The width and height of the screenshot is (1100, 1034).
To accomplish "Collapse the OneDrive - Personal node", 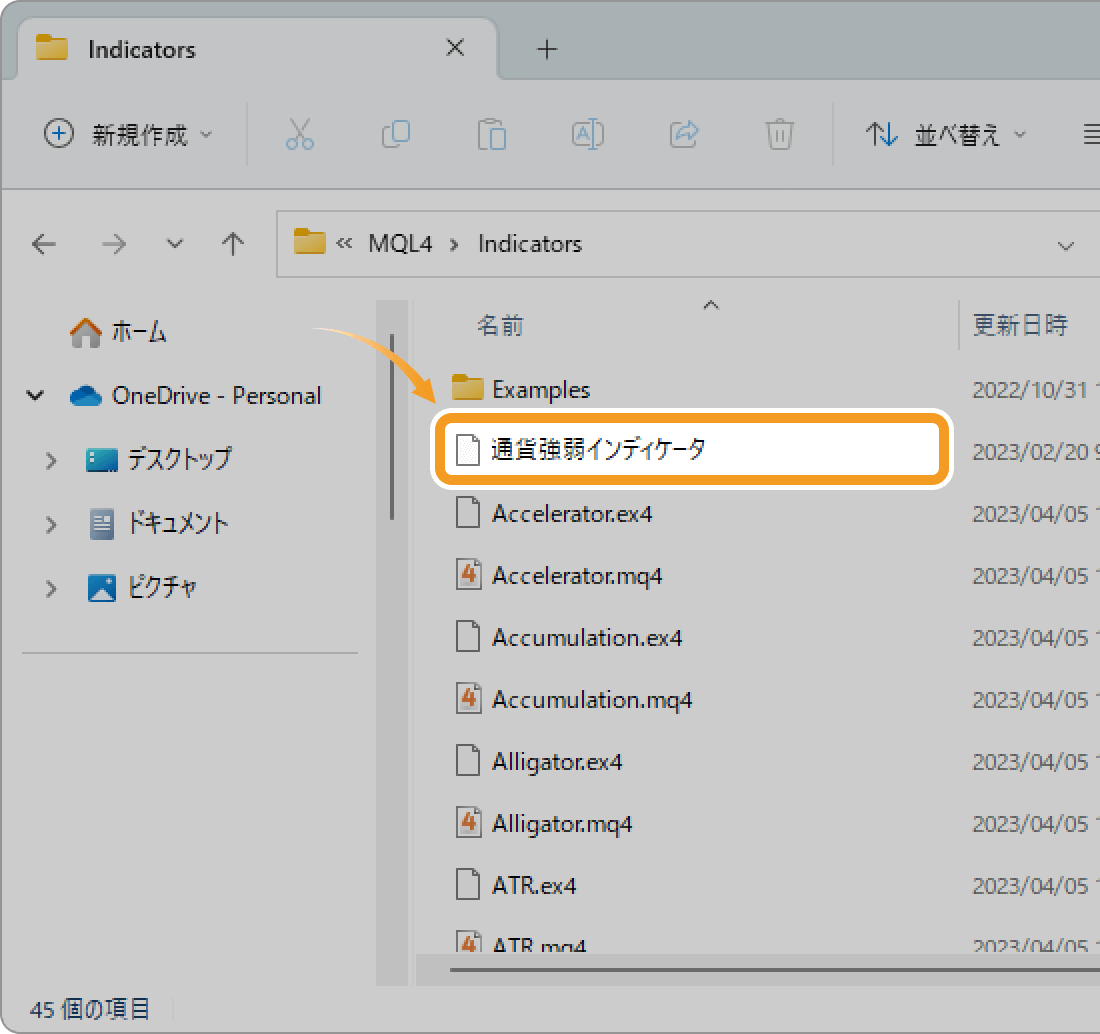I will pos(35,396).
